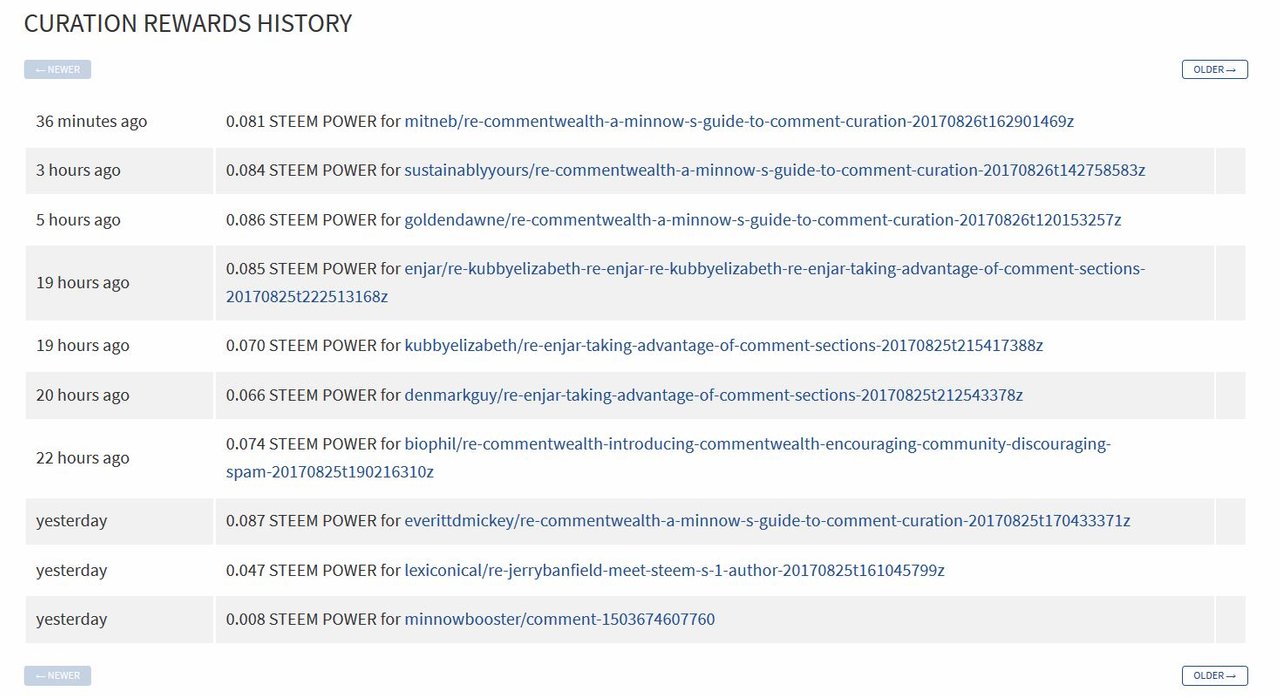Screen dimensions: 1280x697
Task: Open the denmarkguy re-enjar comment link
Action: [713, 395]
